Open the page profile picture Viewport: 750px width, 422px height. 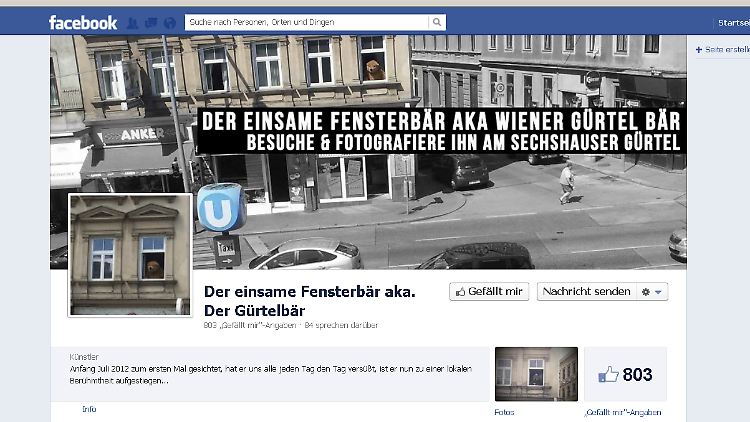point(130,255)
